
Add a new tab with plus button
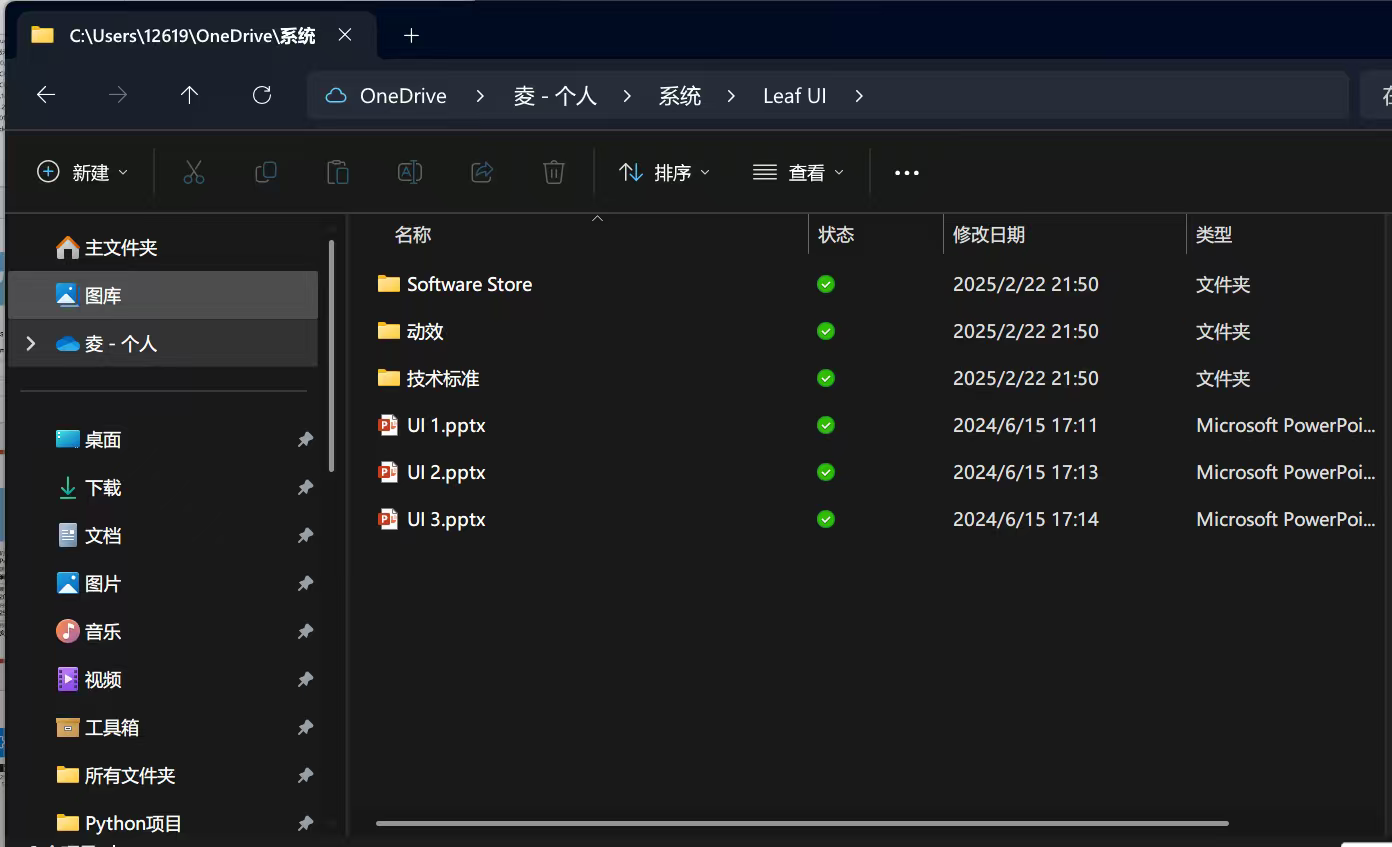point(411,36)
